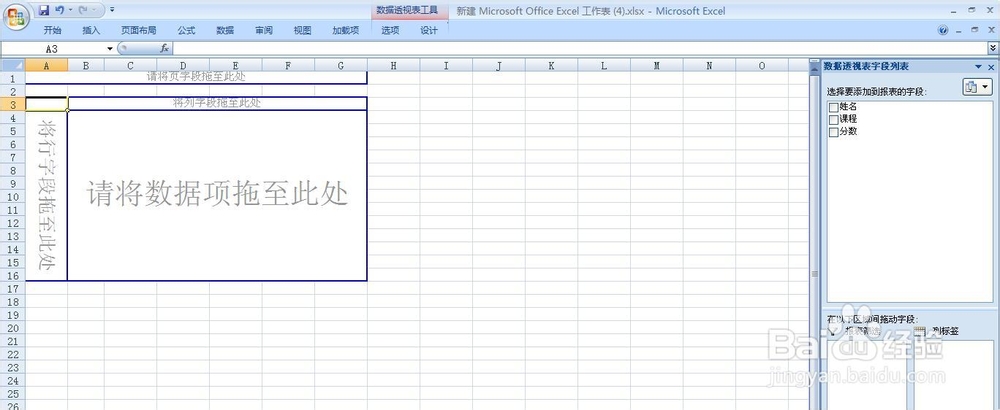The width and height of the screenshot is (1000, 410).
Task: Open the PivotTable 设计 tab
Action: (429, 30)
